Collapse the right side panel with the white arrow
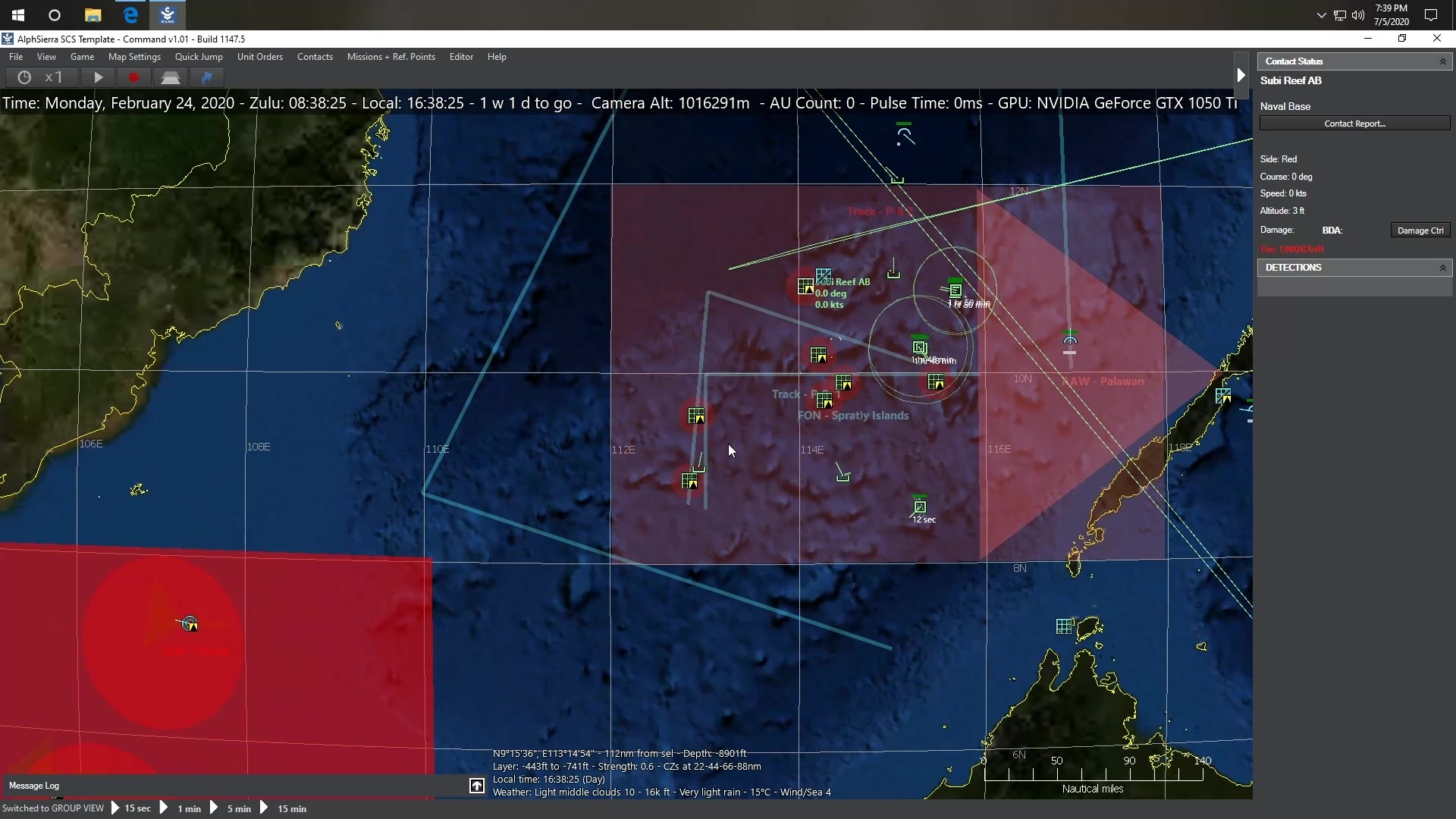Viewport: 1456px width, 819px height. pyautogui.click(x=1241, y=75)
